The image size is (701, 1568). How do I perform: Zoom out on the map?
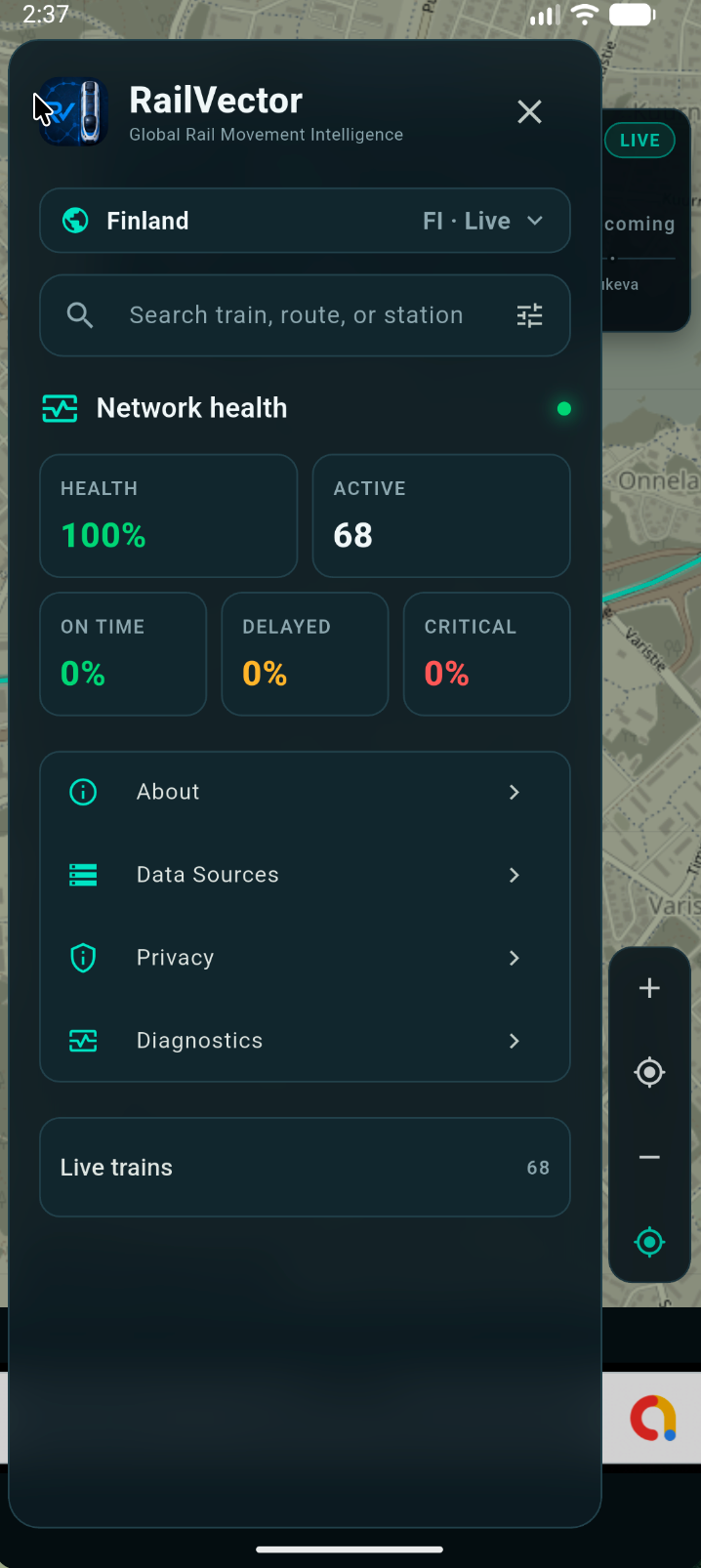point(649,1158)
